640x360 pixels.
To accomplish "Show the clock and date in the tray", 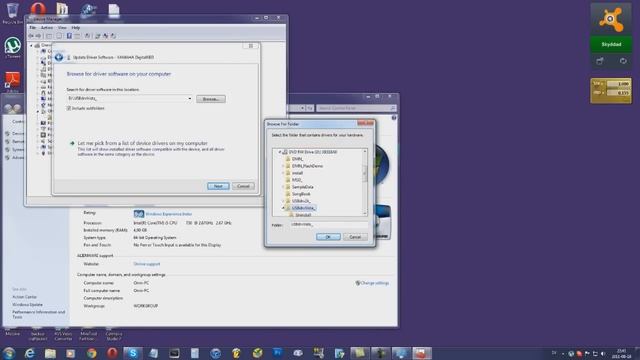I will tap(622, 353).
